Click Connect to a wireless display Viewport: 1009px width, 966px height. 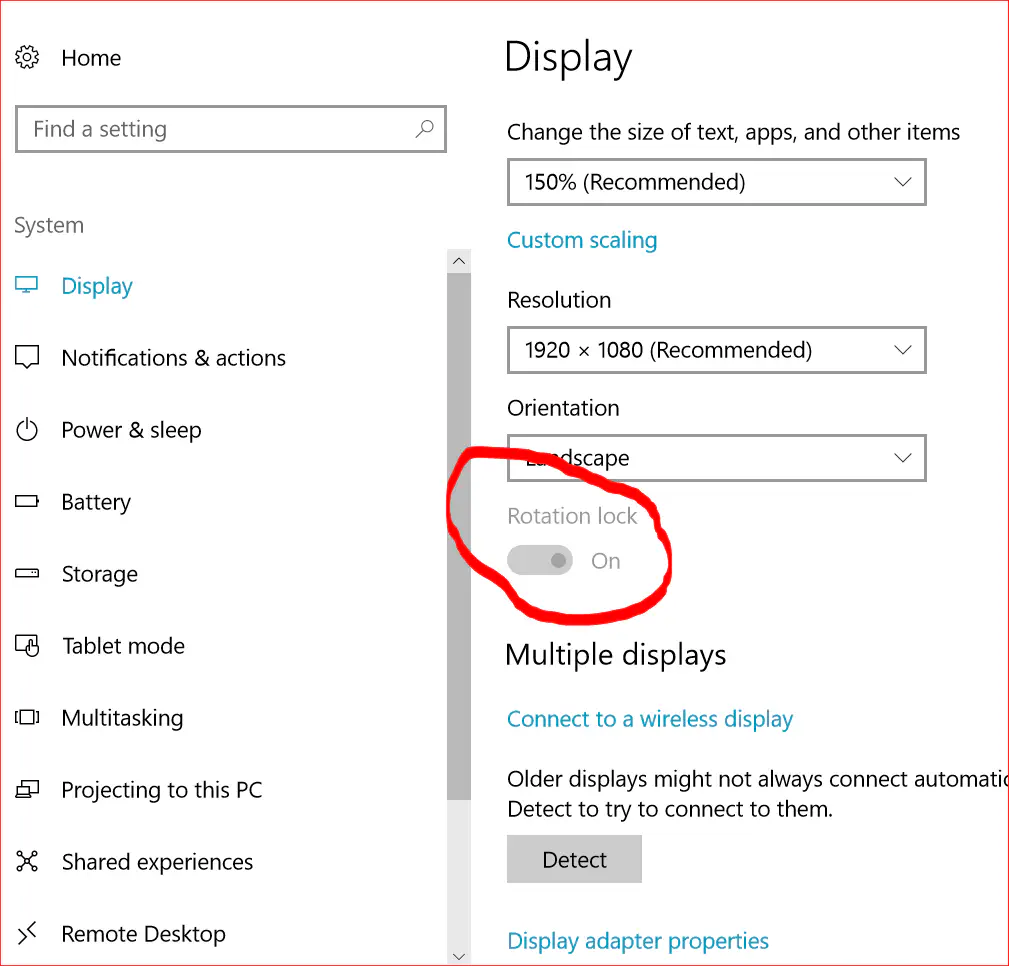tap(650, 719)
